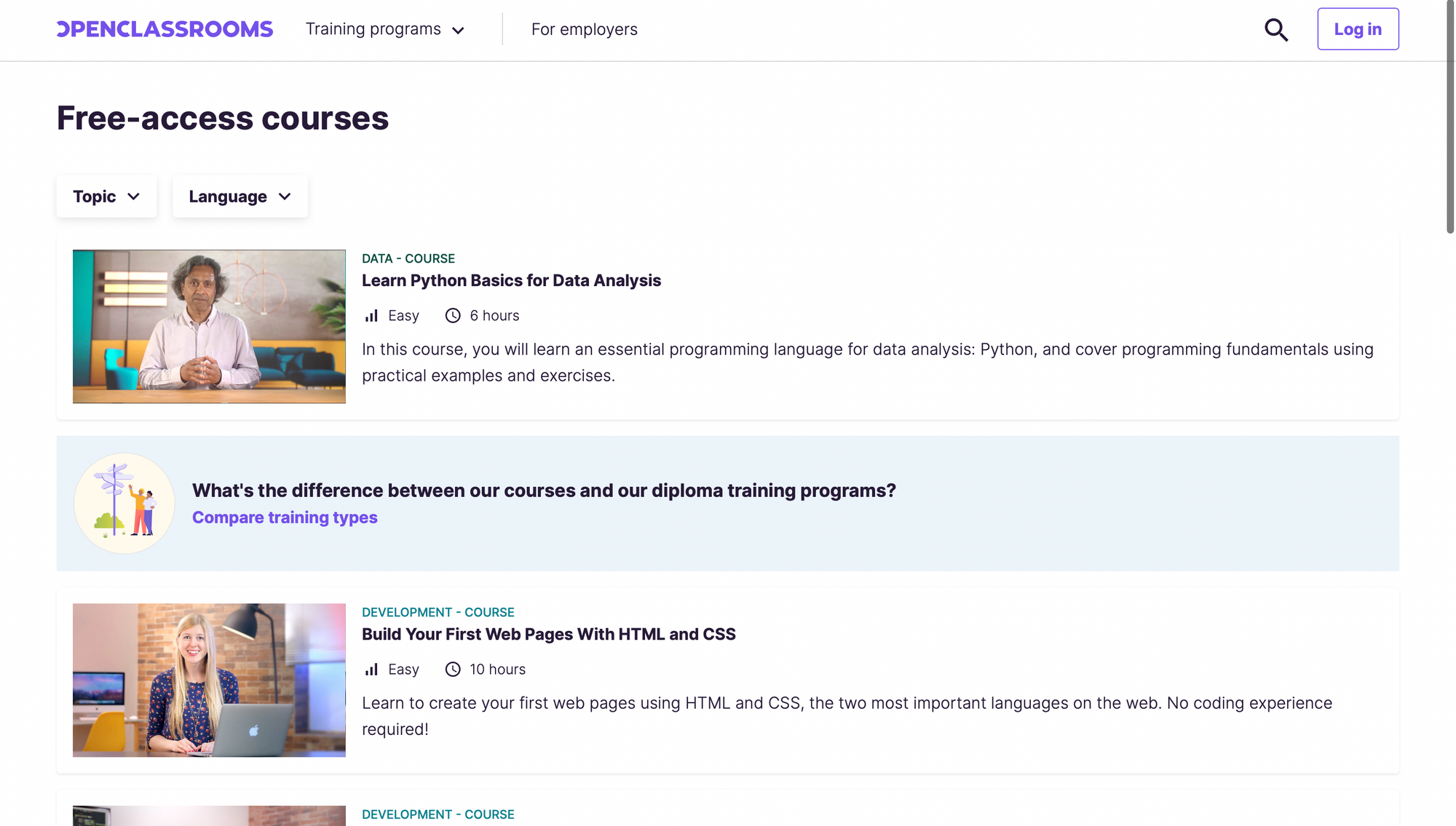The image size is (1456, 826).
Task: Open the Language filter dropdown
Action: 240,196
